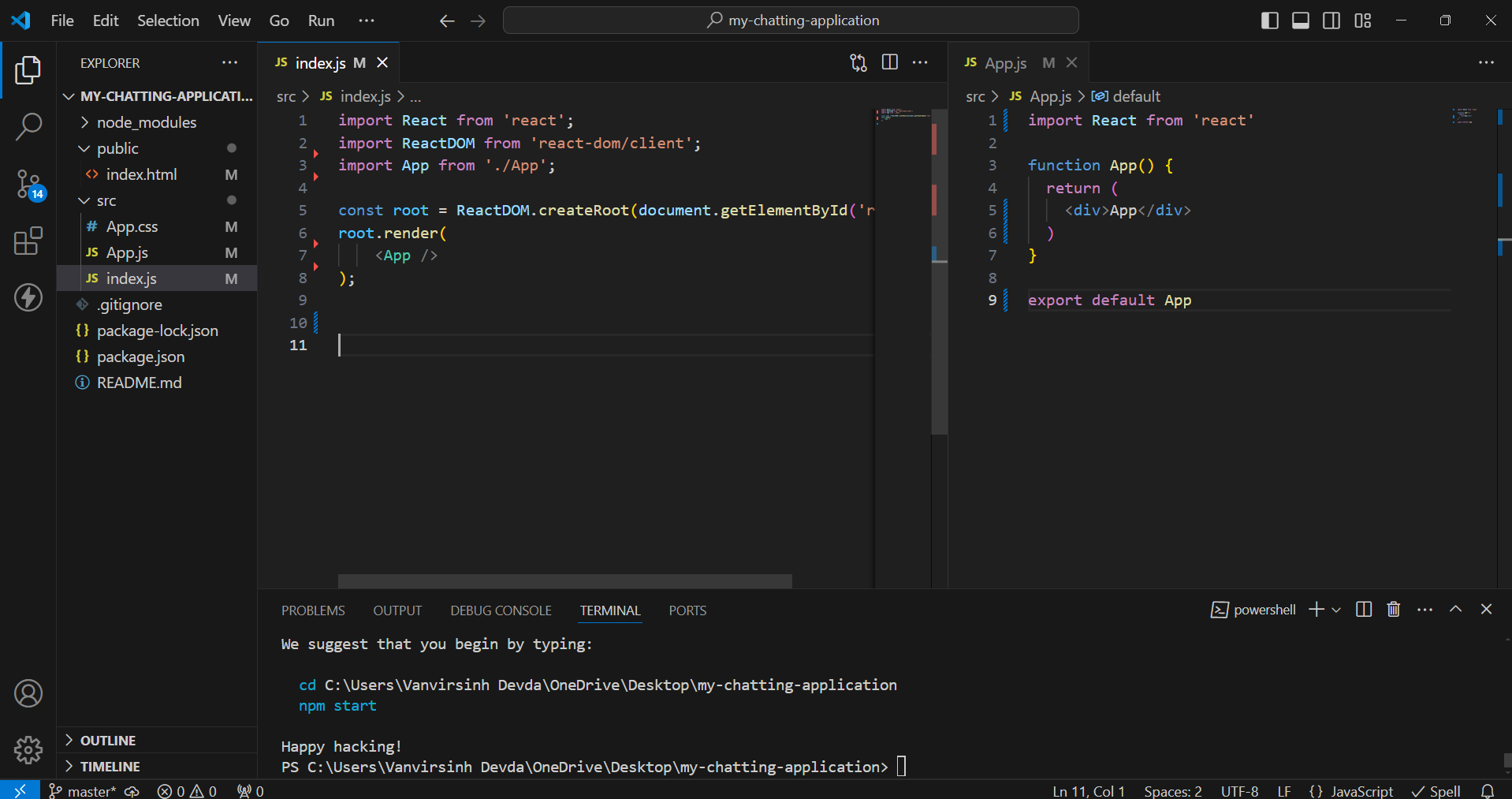Viewport: 1512px width, 799px height.
Task: Open index.html in explorer
Action: tap(157, 174)
